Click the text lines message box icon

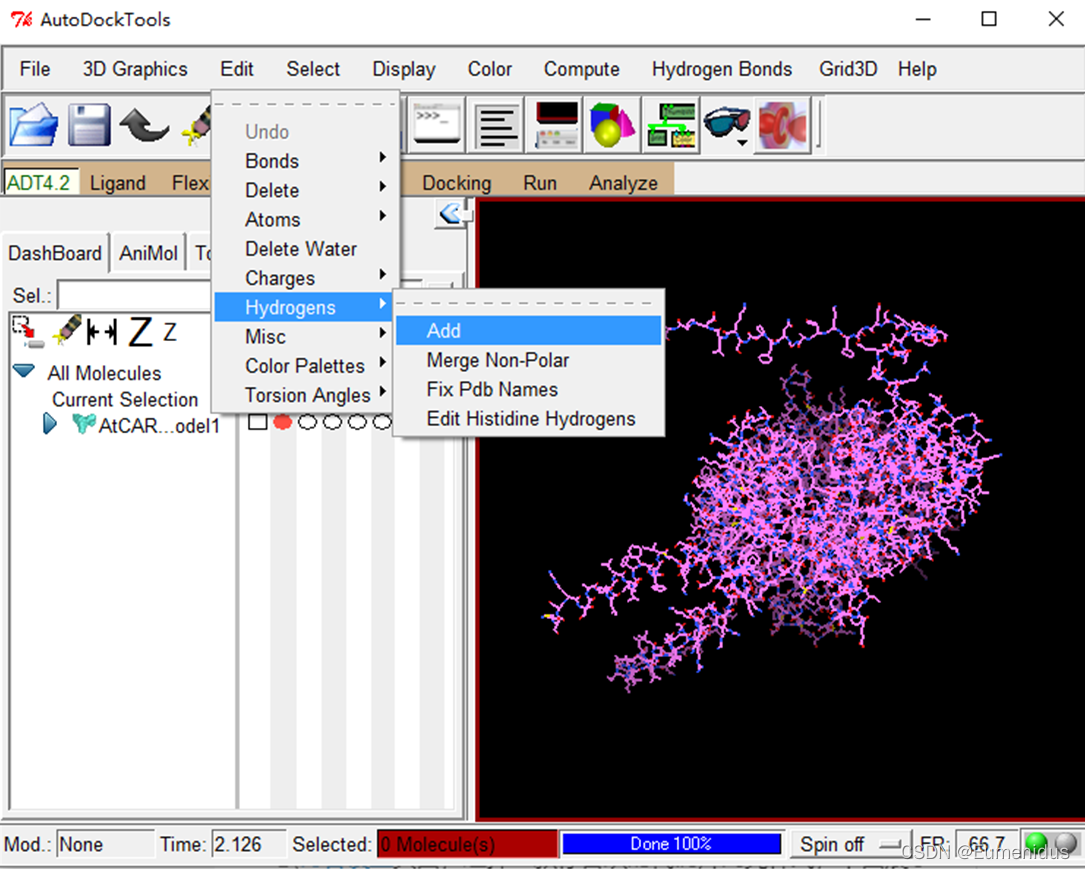tap(498, 125)
